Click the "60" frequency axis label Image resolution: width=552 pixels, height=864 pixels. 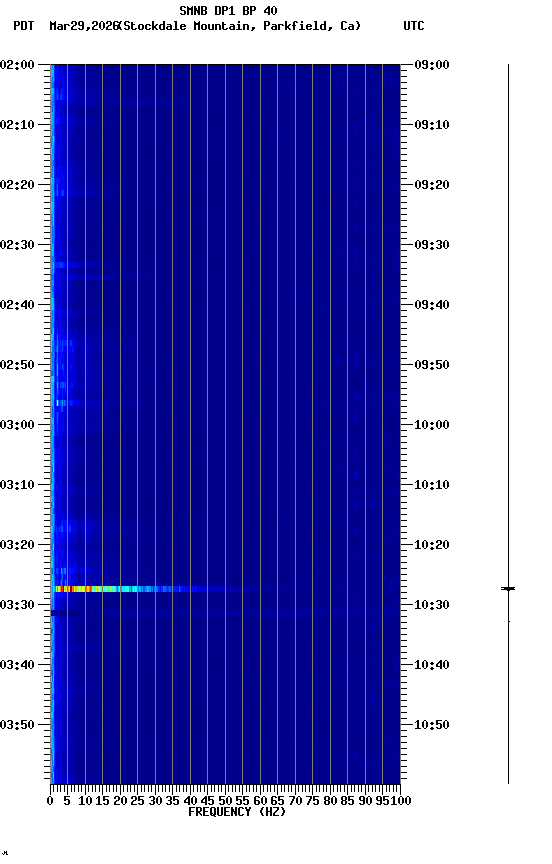pyautogui.click(x=260, y=801)
